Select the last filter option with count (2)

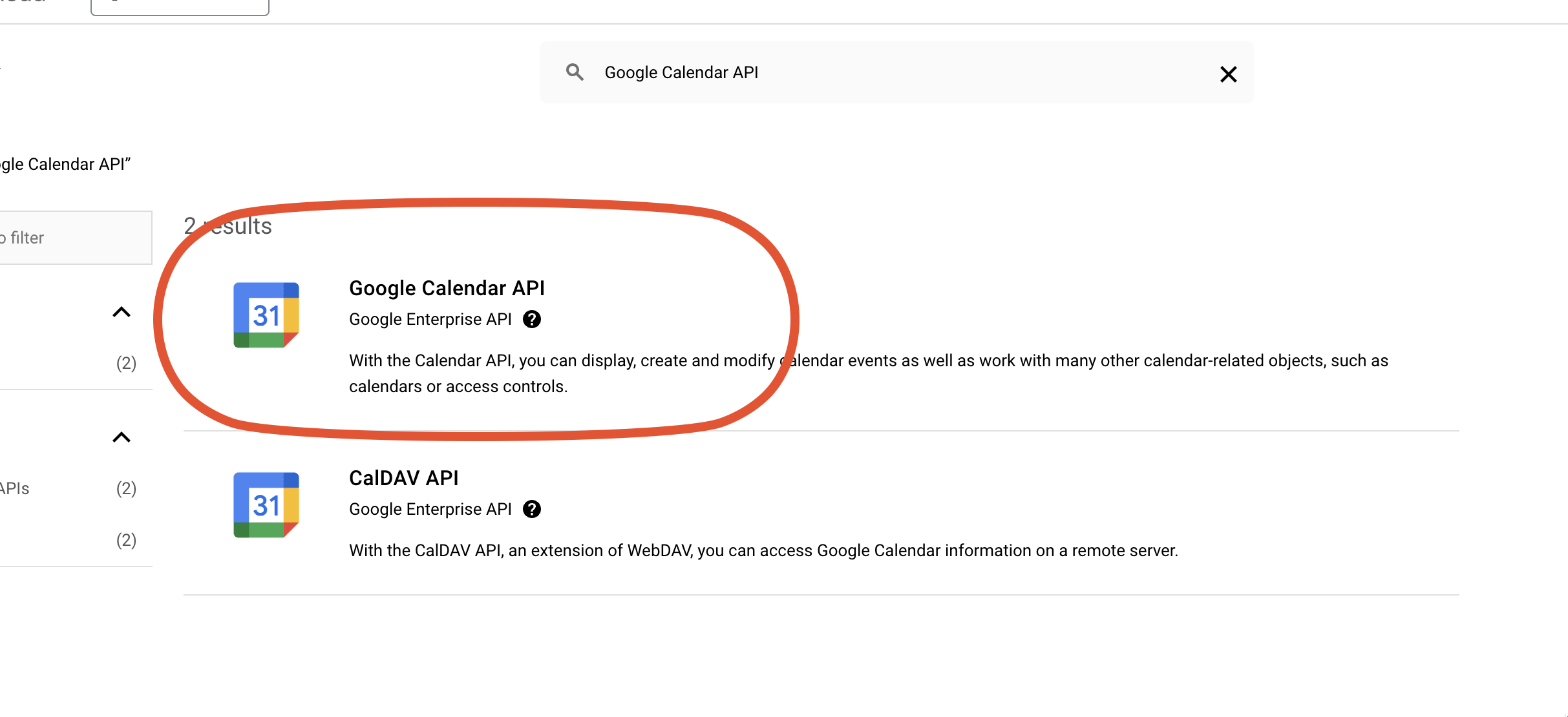point(125,540)
